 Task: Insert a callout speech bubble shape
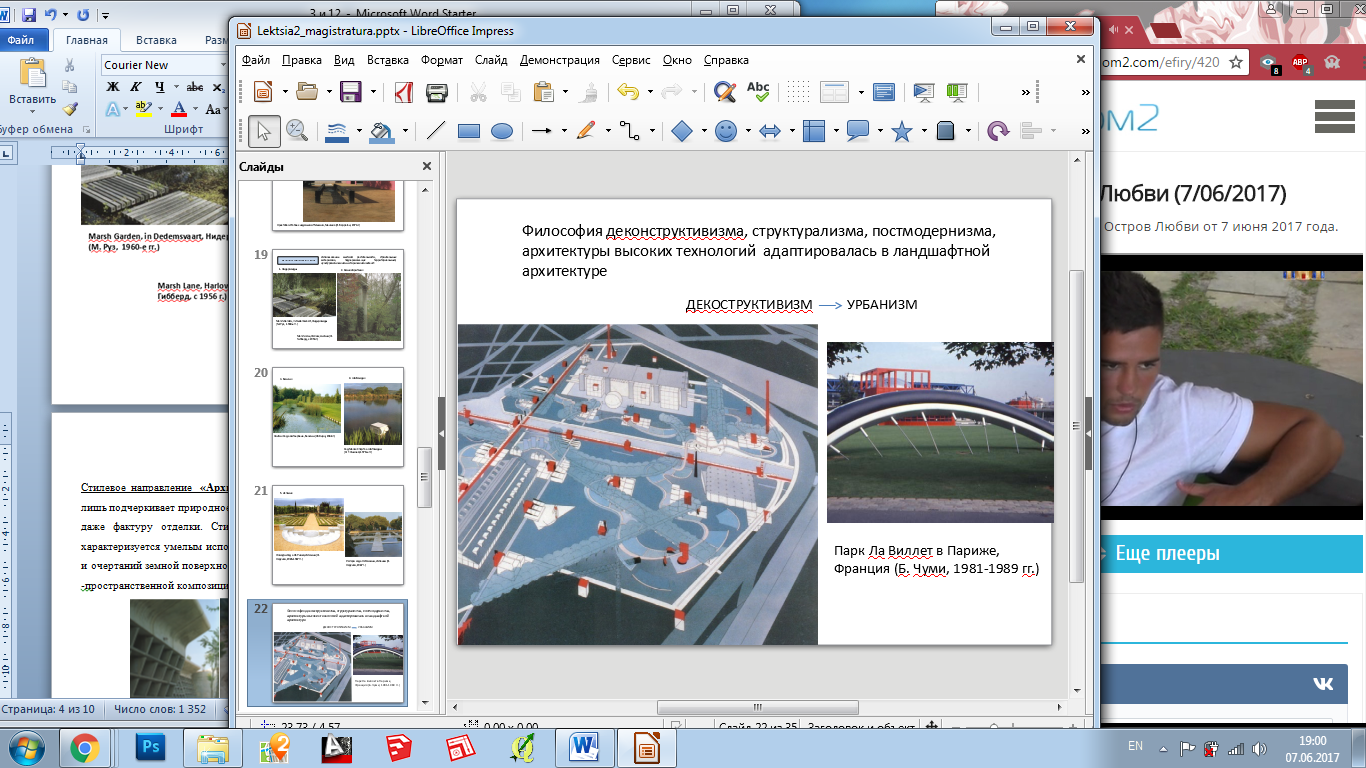pyautogui.click(x=858, y=131)
